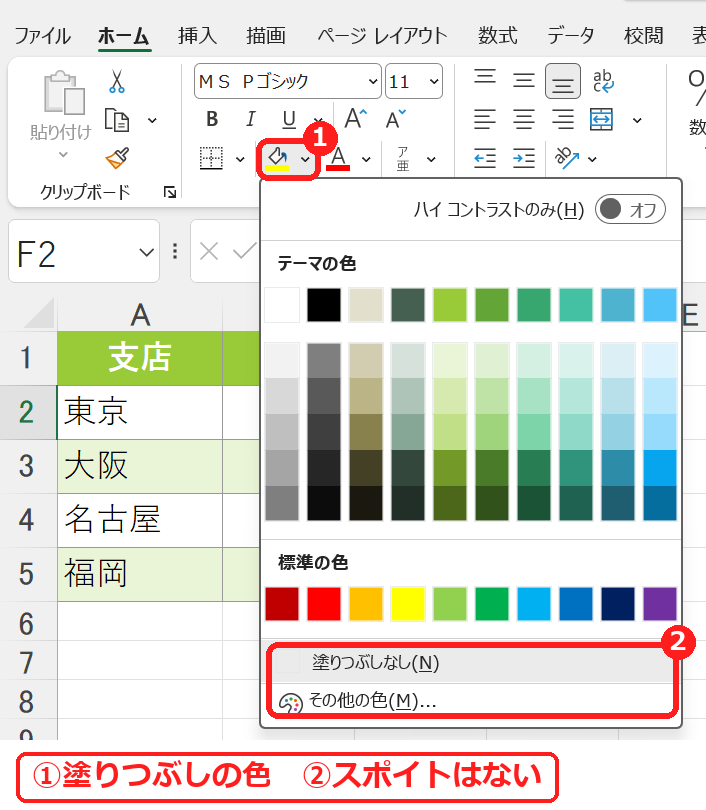
Task: Click the Decrease Indent icon
Action: tap(485, 159)
